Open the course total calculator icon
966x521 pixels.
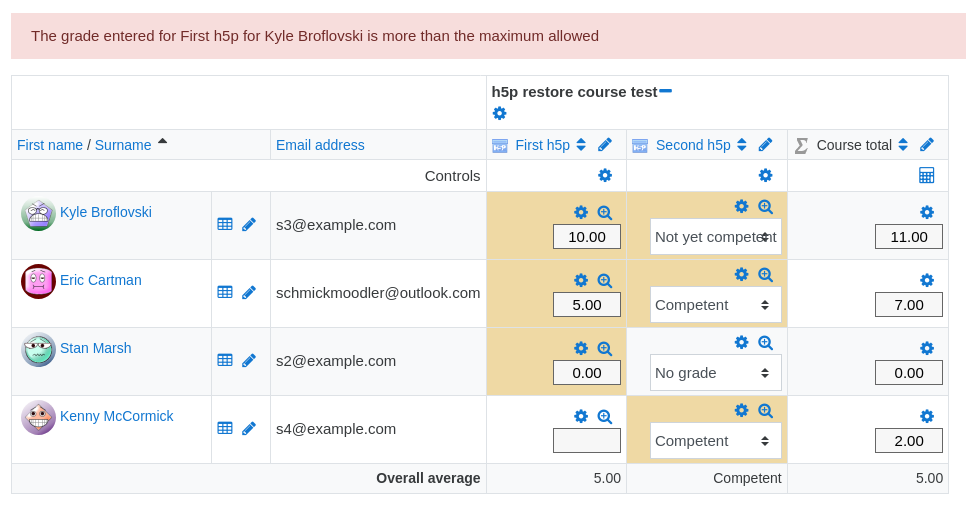(x=927, y=176)
